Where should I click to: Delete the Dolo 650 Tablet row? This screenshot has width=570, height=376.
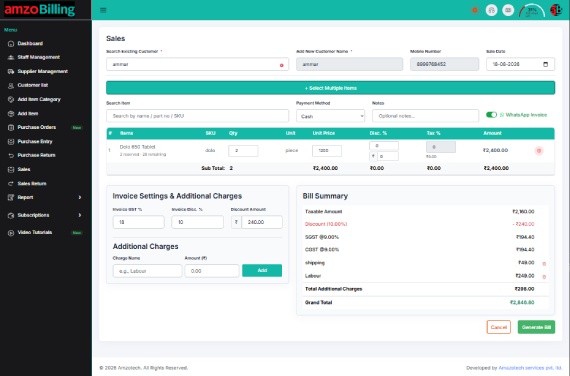click(x=539, y=151)
